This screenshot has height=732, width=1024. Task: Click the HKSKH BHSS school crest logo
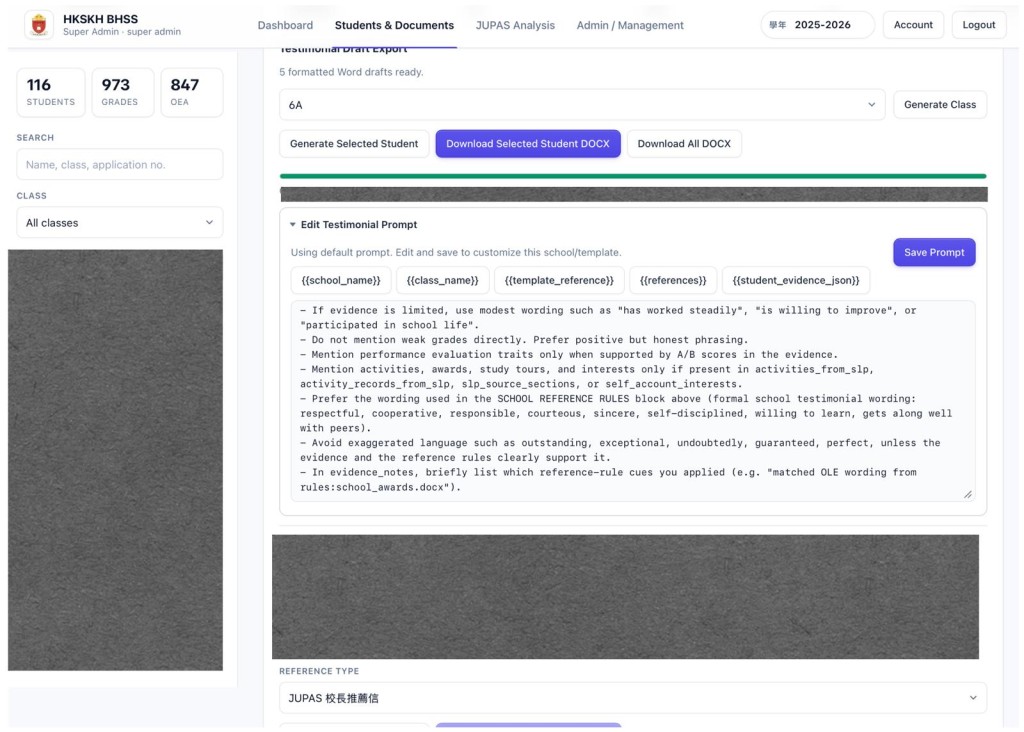pos(39,25)
